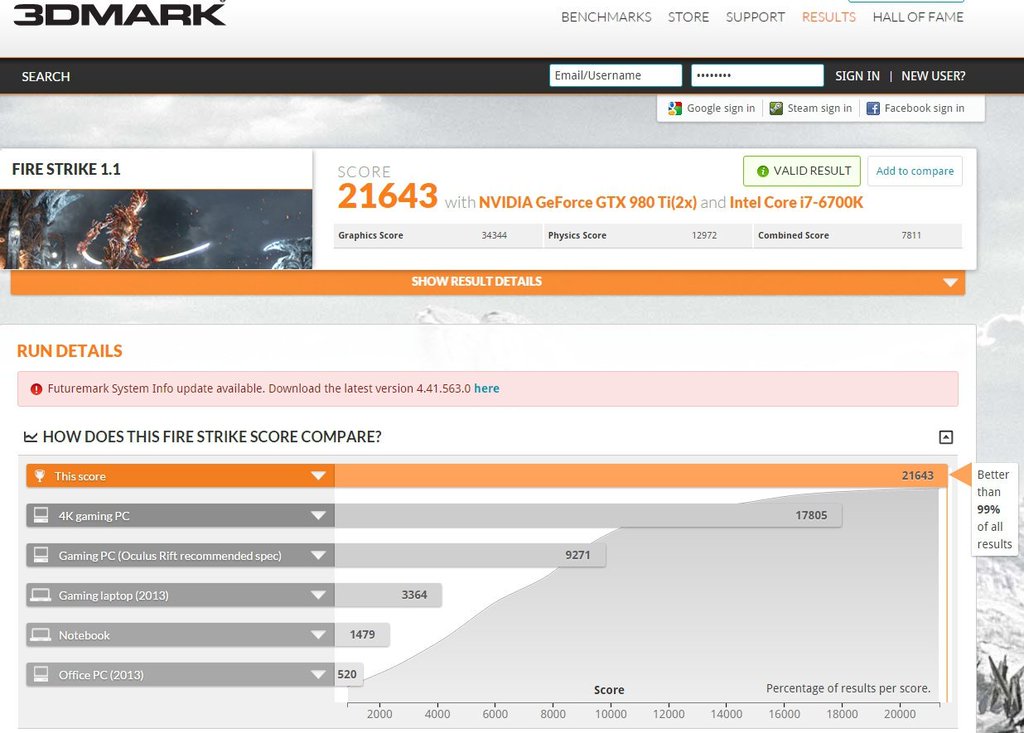The width and height of the screenshot is (1024, 733).
Task: Click the Better than 99% tooltip
Action: 994,510
